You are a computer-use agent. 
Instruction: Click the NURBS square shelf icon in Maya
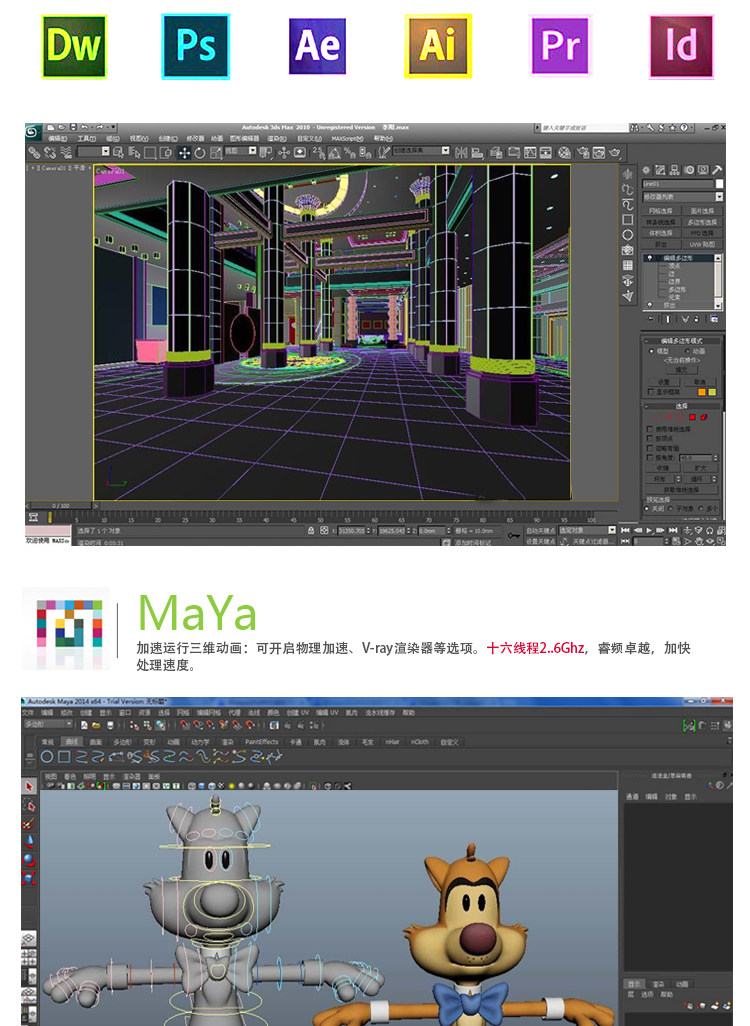click(x=64, y=756)
